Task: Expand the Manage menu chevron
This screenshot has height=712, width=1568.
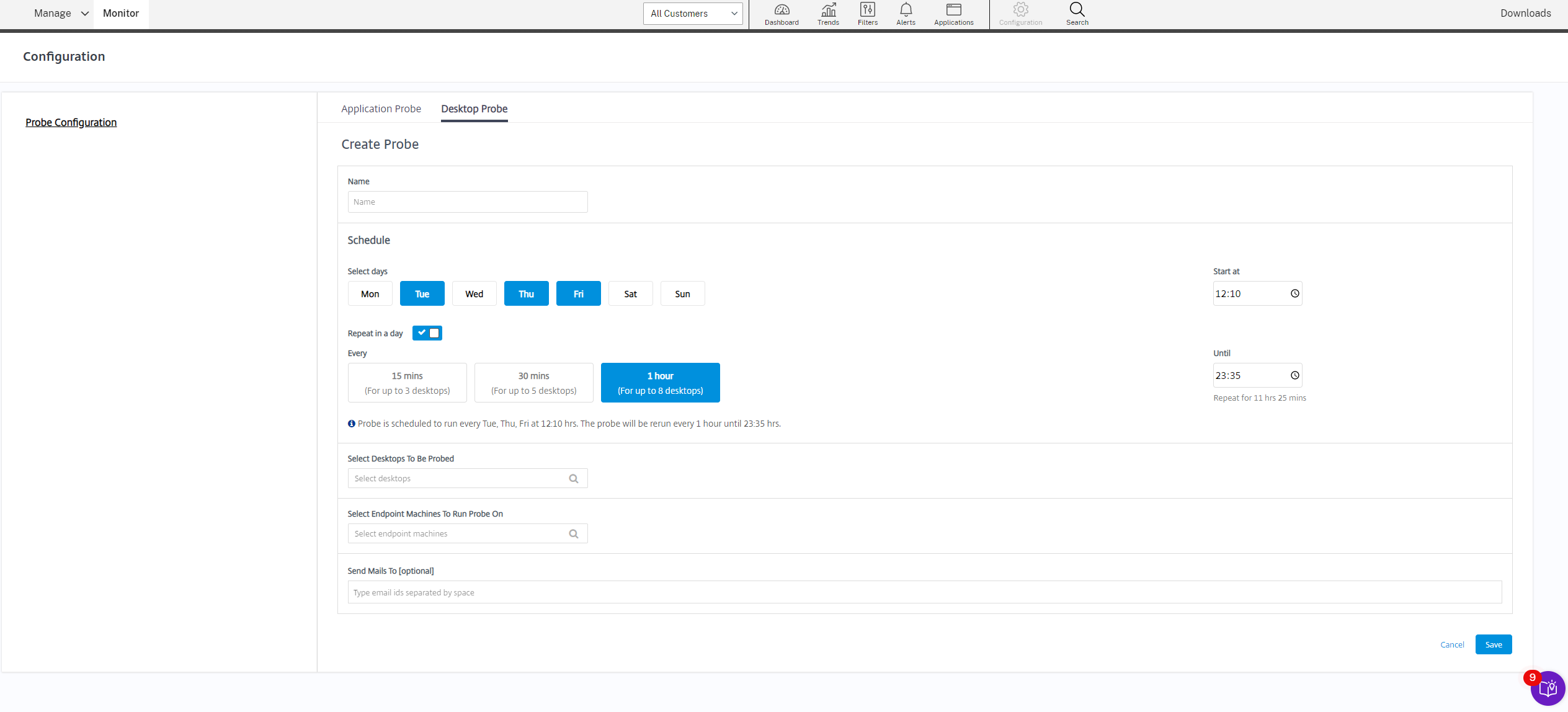Action: [x=85, y=14]
